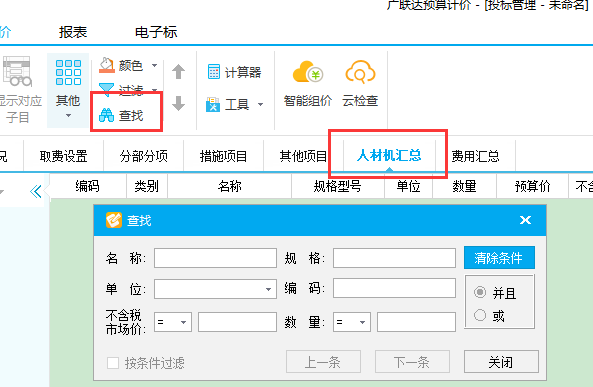Move row down with down arrow
The height and width of the screenshot is (387, 593).
tap(178, 103)
